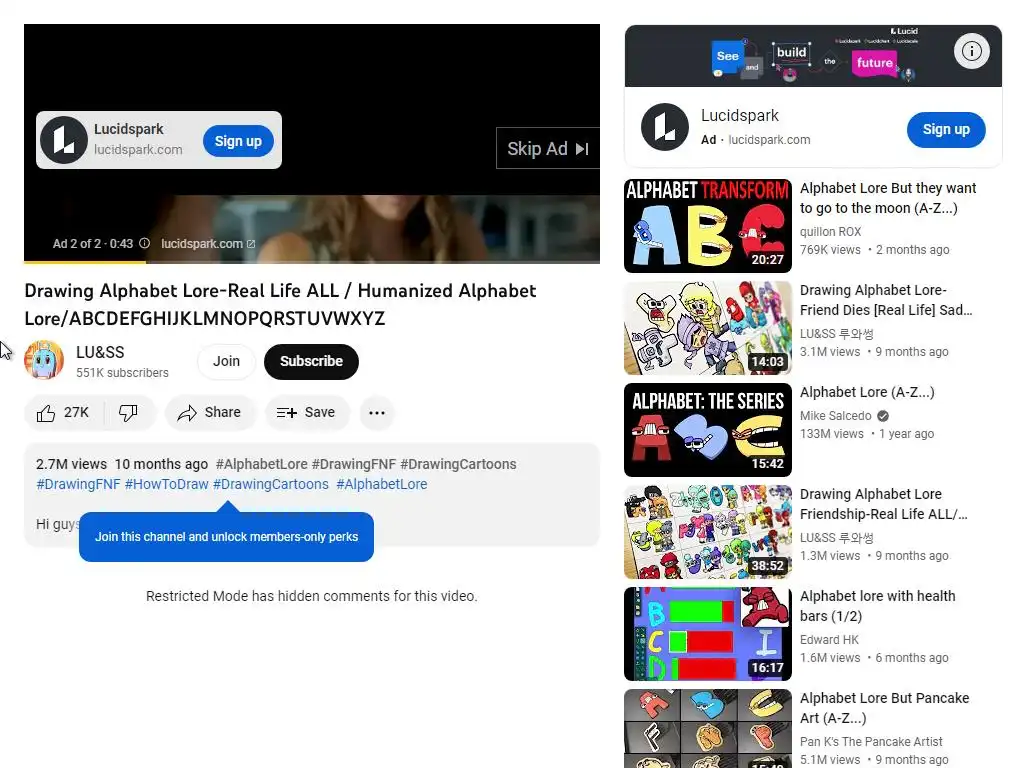Open the health bars video thumbnail

click(708, 633)
